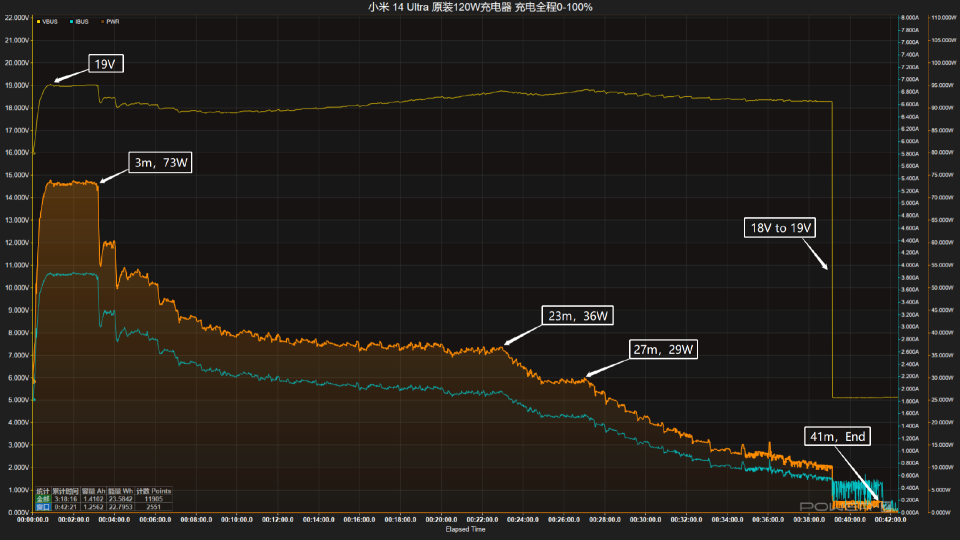The height and width of the screenshot is (540, 960).
Task: Click the cyan IBUS legend color square
Action: click(72, 21)
